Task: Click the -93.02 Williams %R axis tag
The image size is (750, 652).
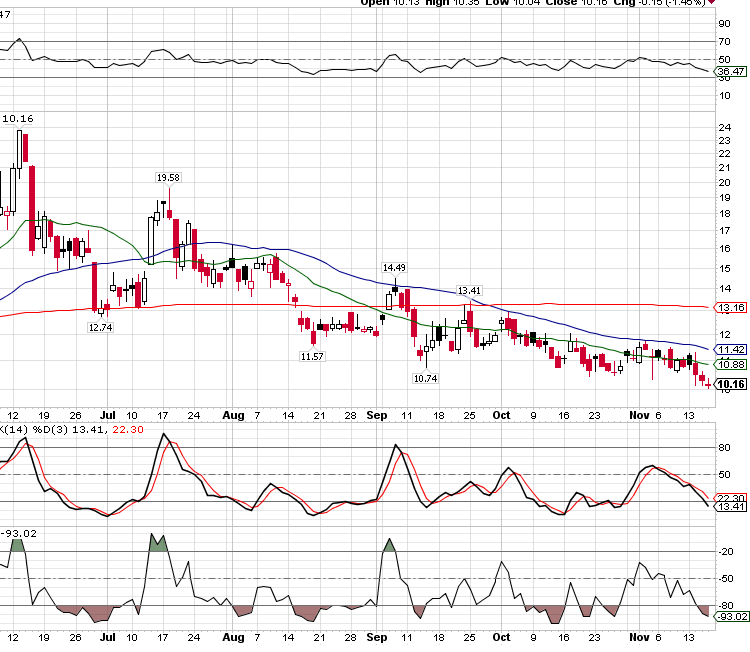Action: (x=731, y=617)
